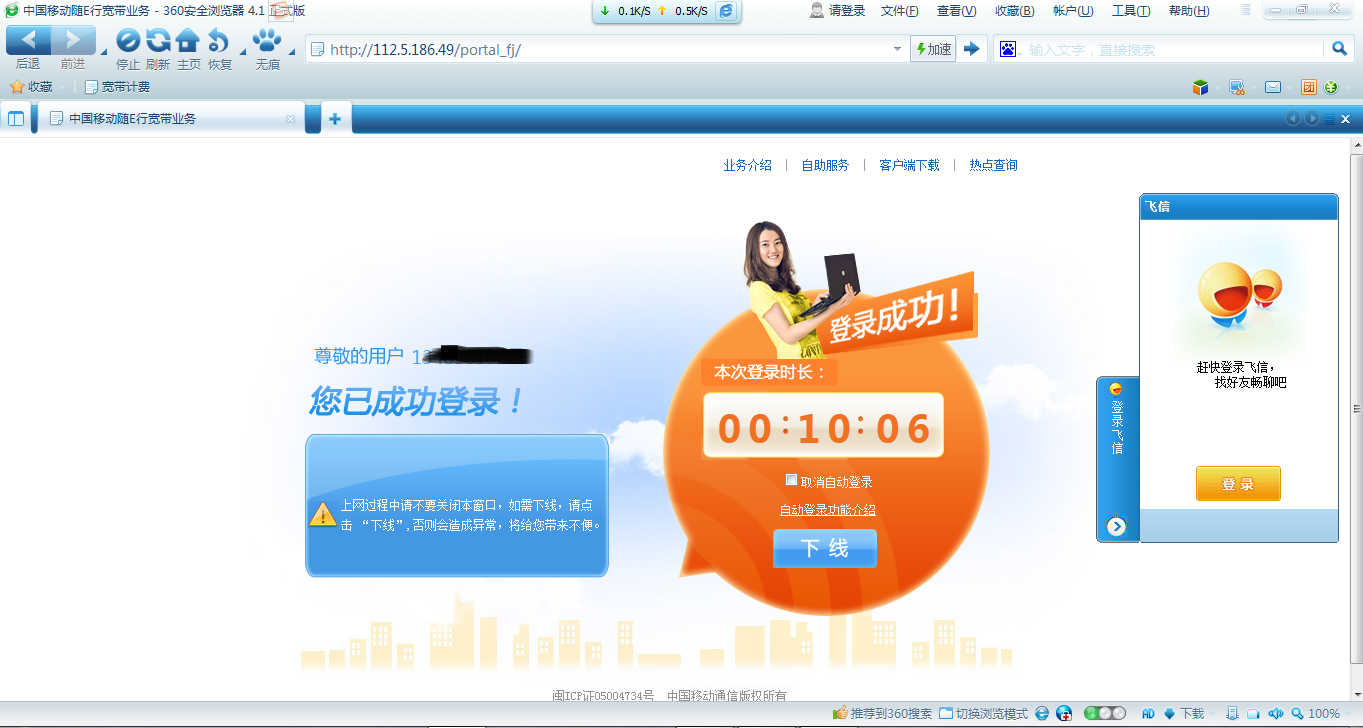Click the 3D cube extension icon
The width and height of the screenshot is (1363, 728).
click(x=1201, y=87)
